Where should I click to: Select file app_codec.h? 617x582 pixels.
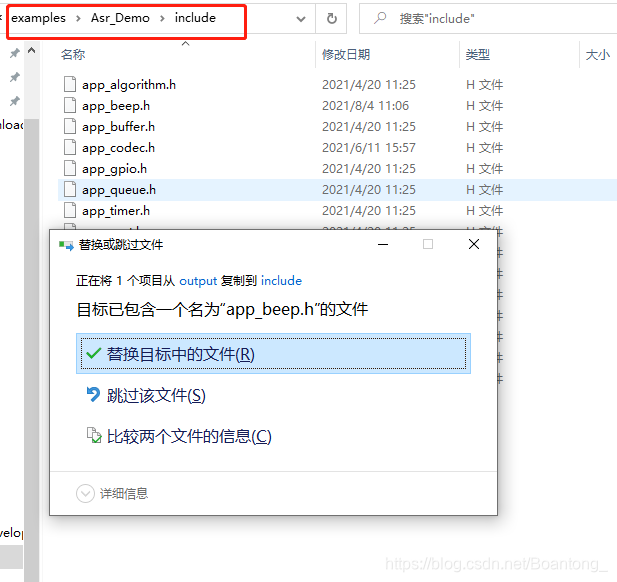tap(118, 148)
